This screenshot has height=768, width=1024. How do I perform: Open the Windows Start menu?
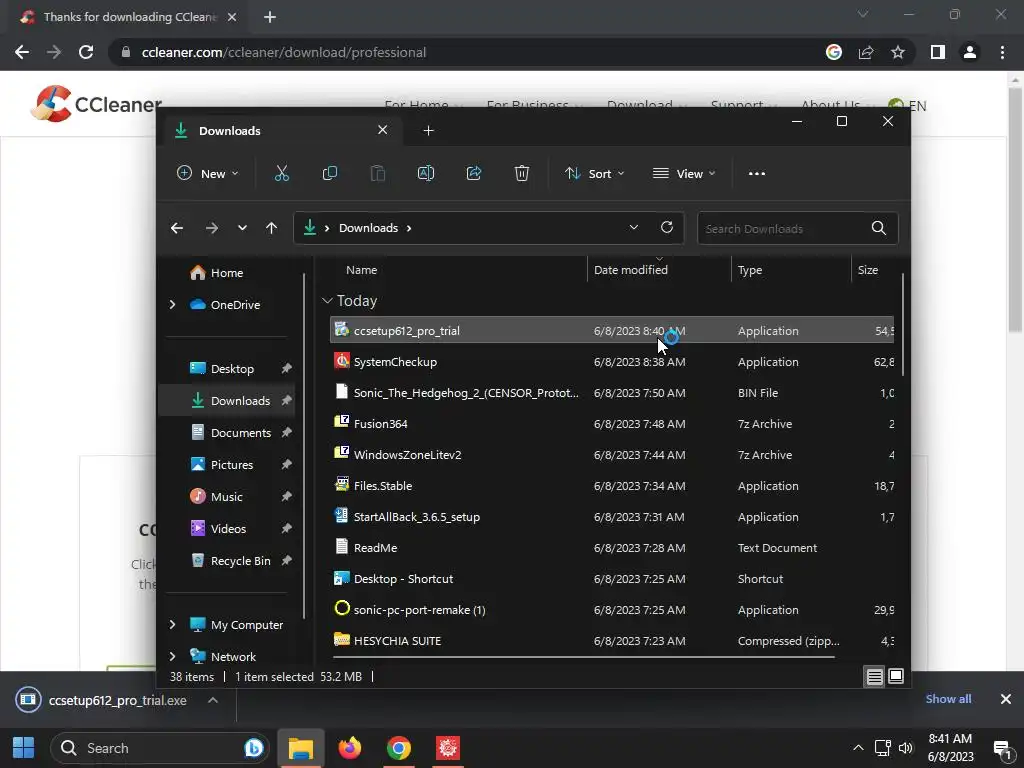click(x=24, y=748)
